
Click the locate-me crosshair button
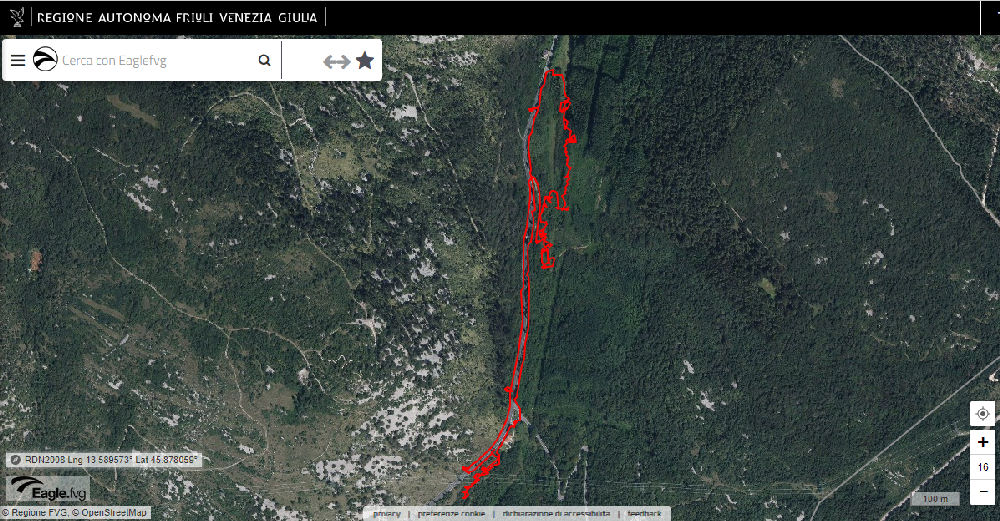point(983,414)
